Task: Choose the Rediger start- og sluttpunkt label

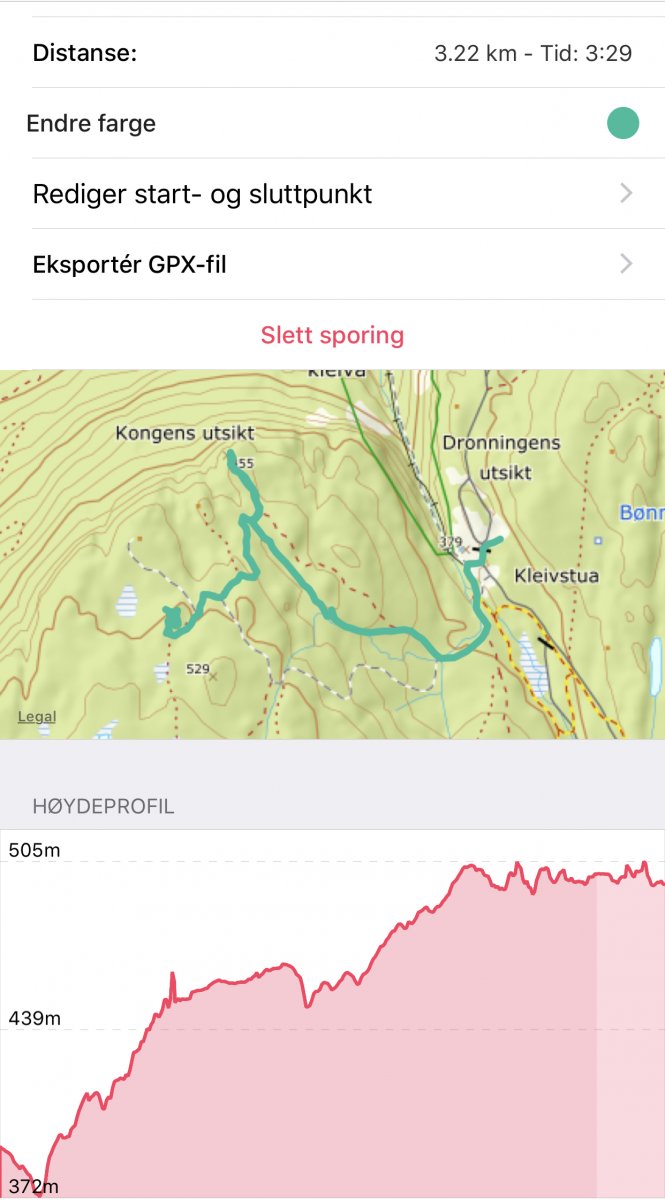Action: coord(202,194)
